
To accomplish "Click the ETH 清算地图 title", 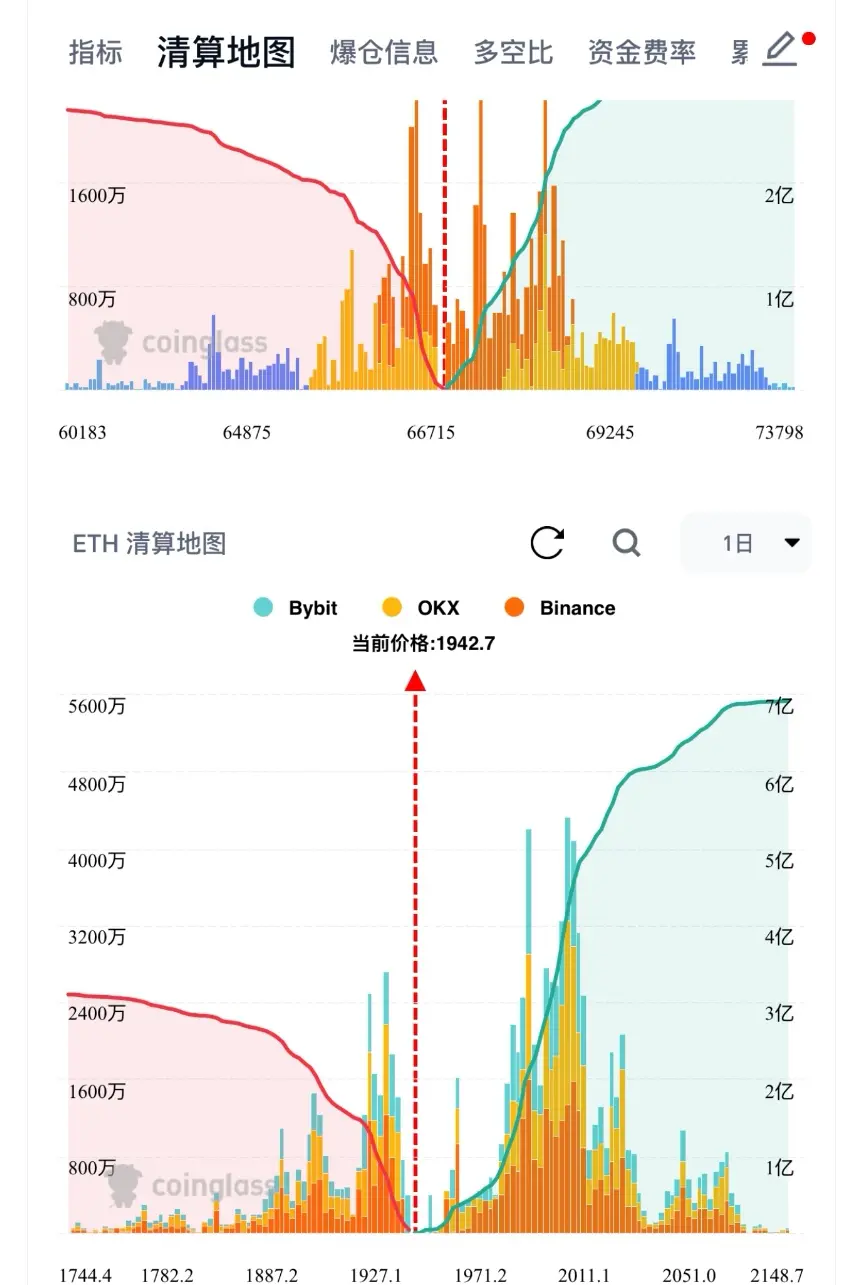I will click(x=149, y=543).
